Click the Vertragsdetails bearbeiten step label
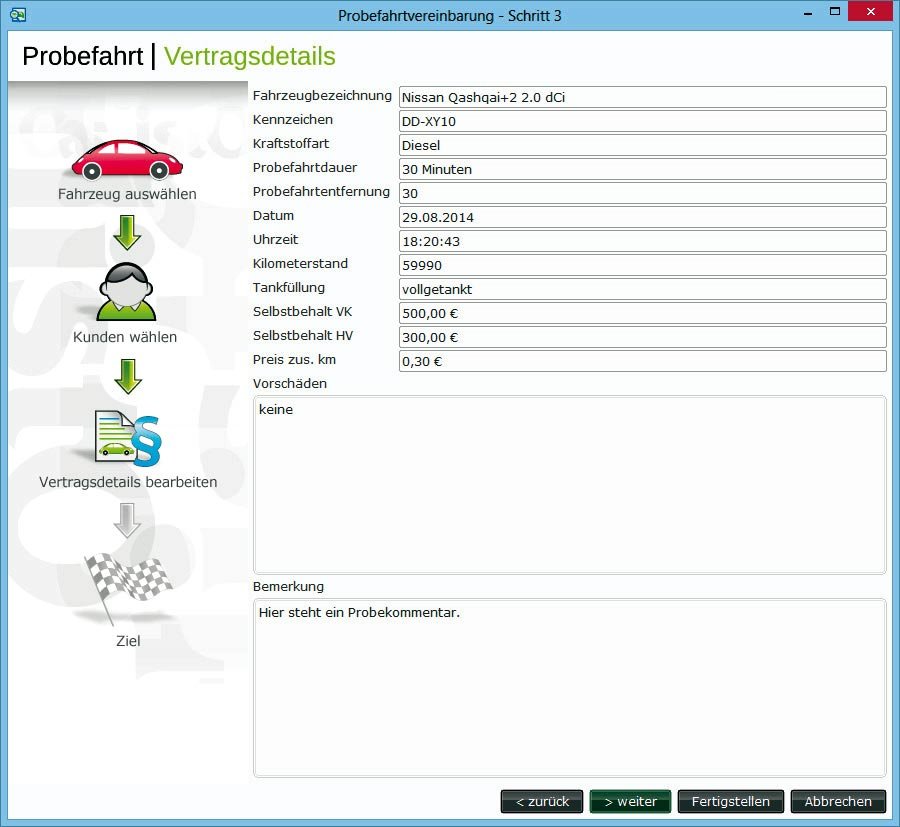This screenshot has width=900, height=827. 128,482
